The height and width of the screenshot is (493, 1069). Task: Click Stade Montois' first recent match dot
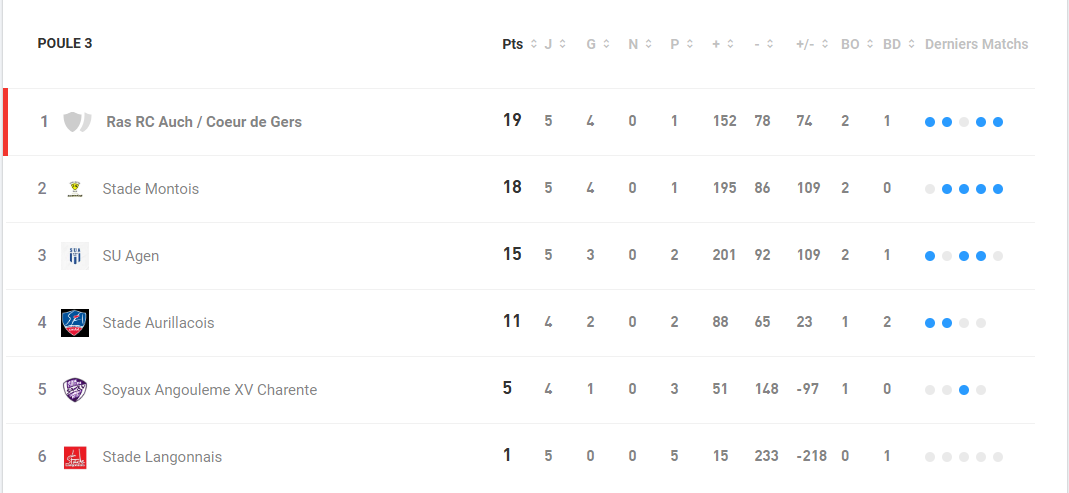[930, 189]
